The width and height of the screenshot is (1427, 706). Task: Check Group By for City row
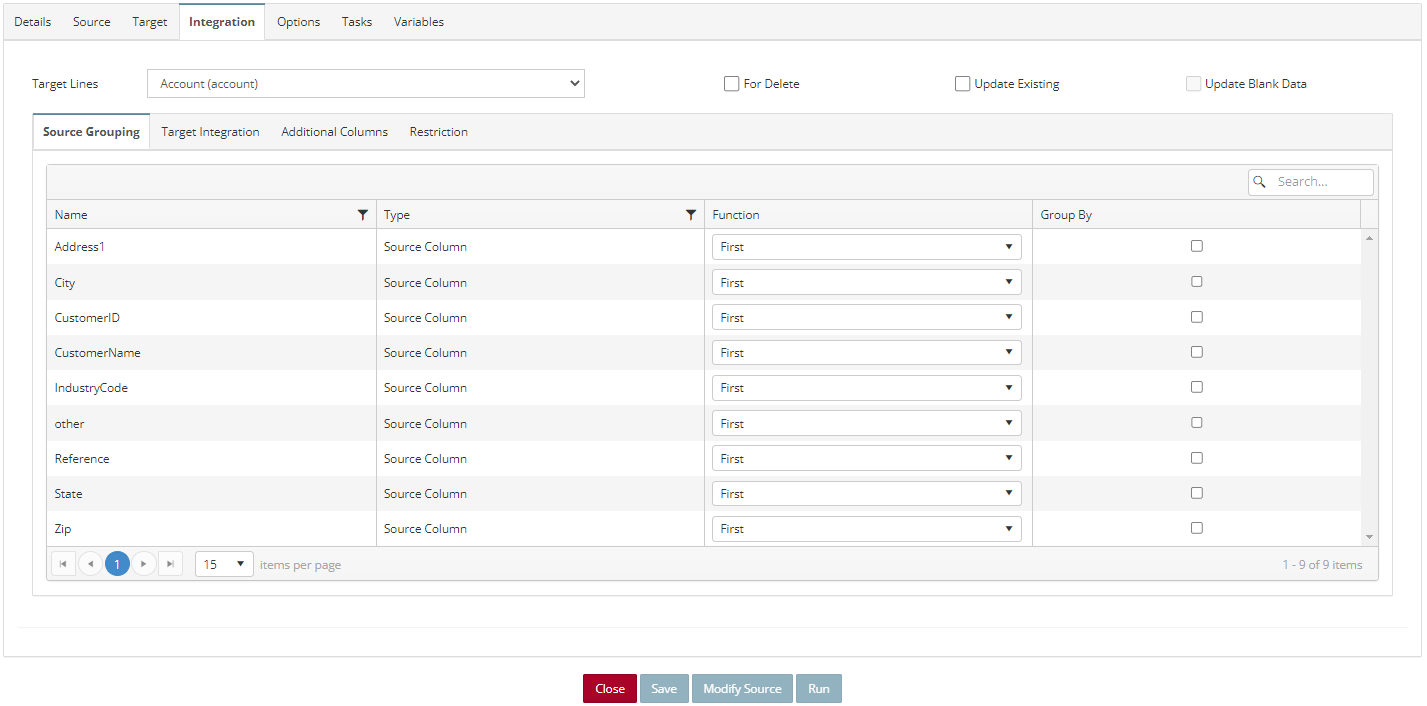pos(1197,282)
